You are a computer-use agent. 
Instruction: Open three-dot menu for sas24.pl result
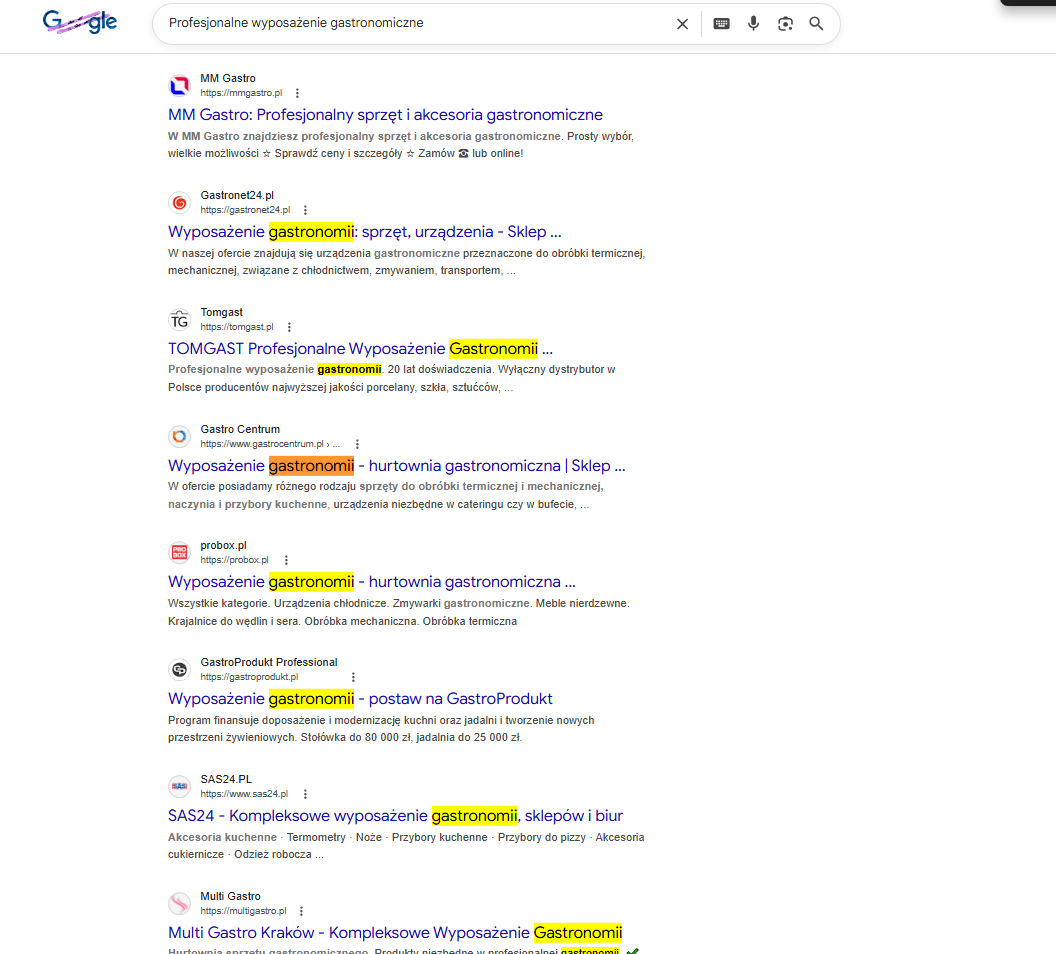(305, 794)
